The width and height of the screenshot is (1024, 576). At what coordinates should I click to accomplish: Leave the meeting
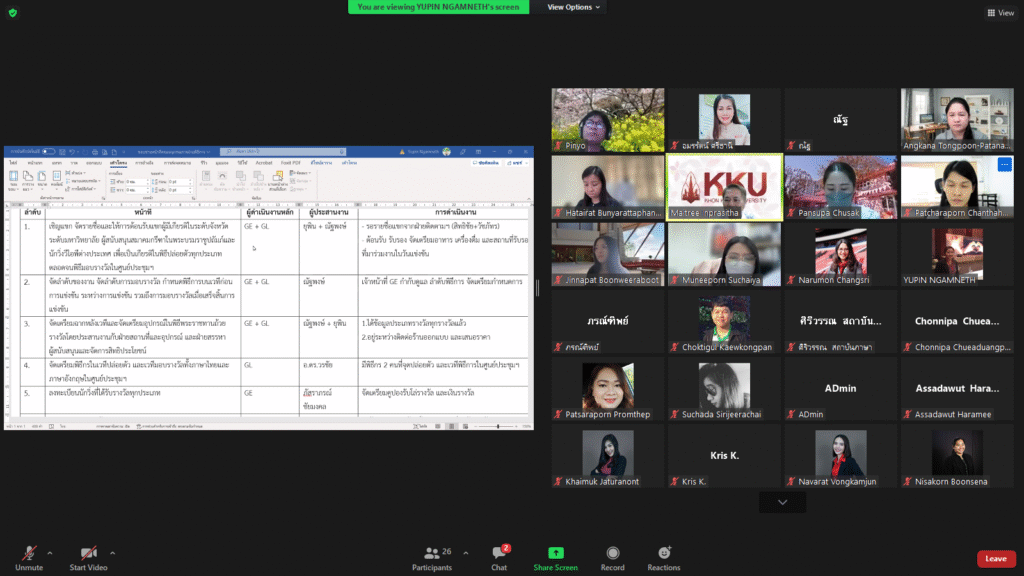[995, 558]
